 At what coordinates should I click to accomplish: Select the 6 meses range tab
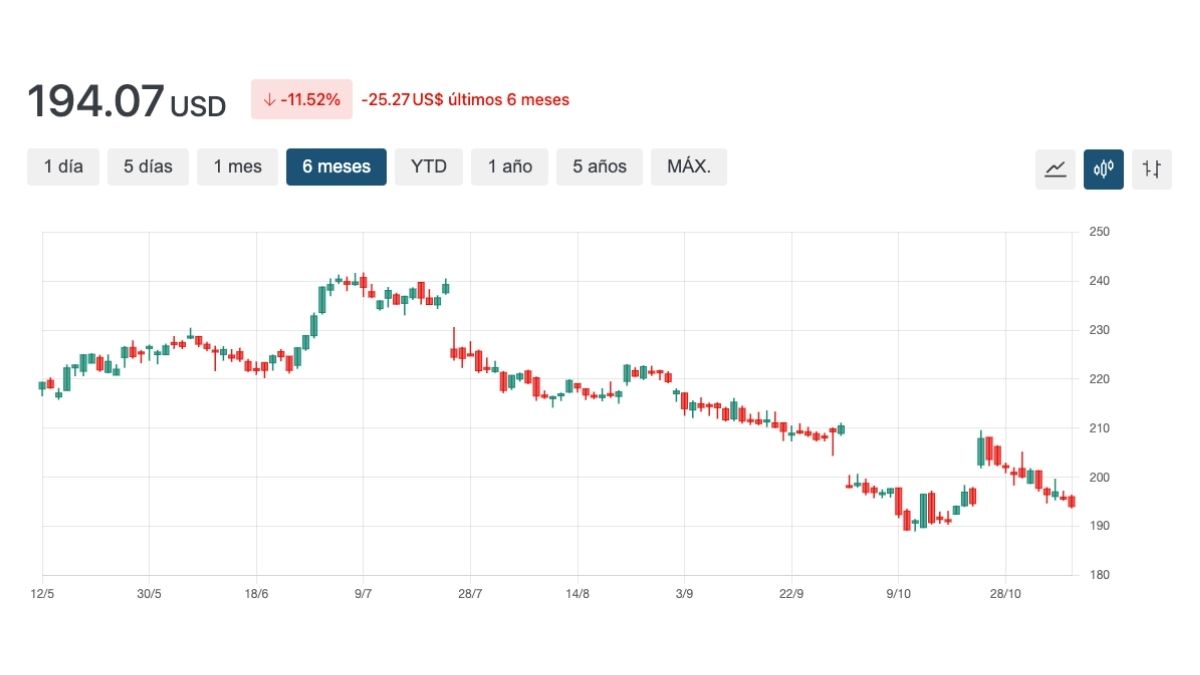pos(336,167)
